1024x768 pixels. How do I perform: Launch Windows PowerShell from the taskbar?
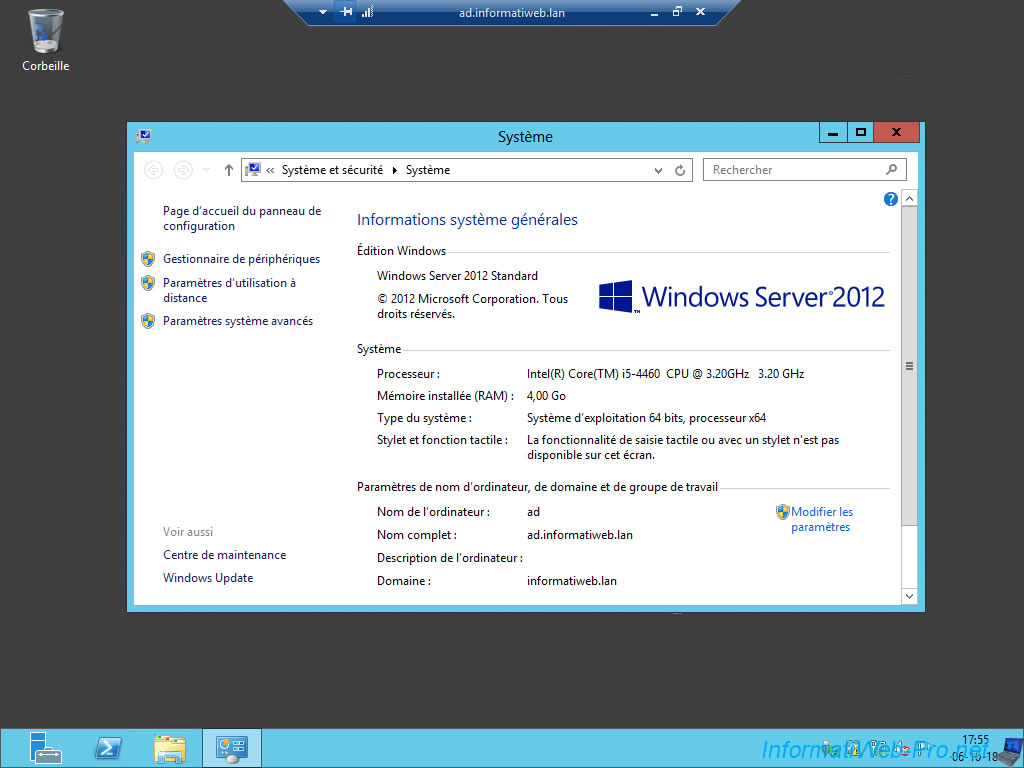pos(108,748)
